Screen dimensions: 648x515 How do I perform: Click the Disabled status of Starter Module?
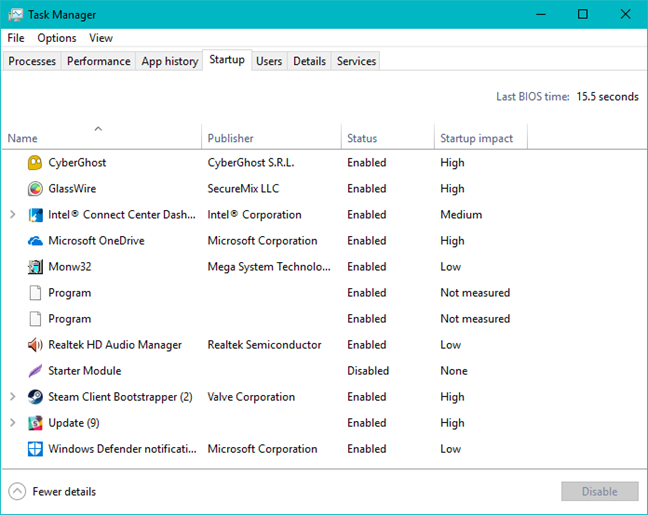(368, 371)
